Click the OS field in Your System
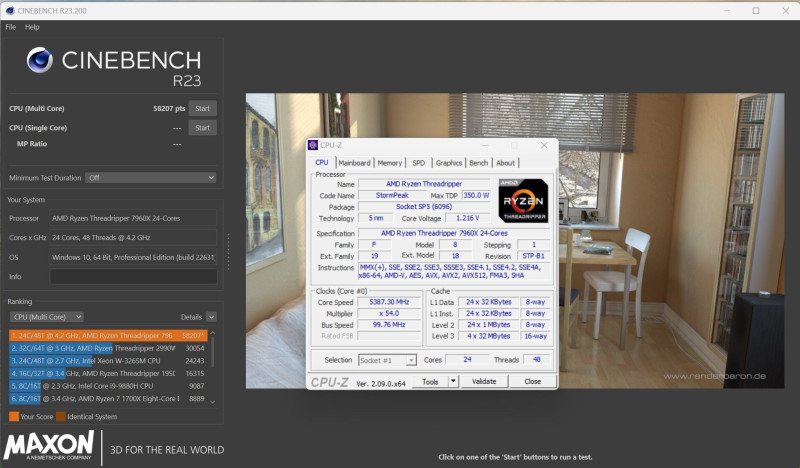The width and height of the screenshot is (800, 468). click(x=134, y=257)
